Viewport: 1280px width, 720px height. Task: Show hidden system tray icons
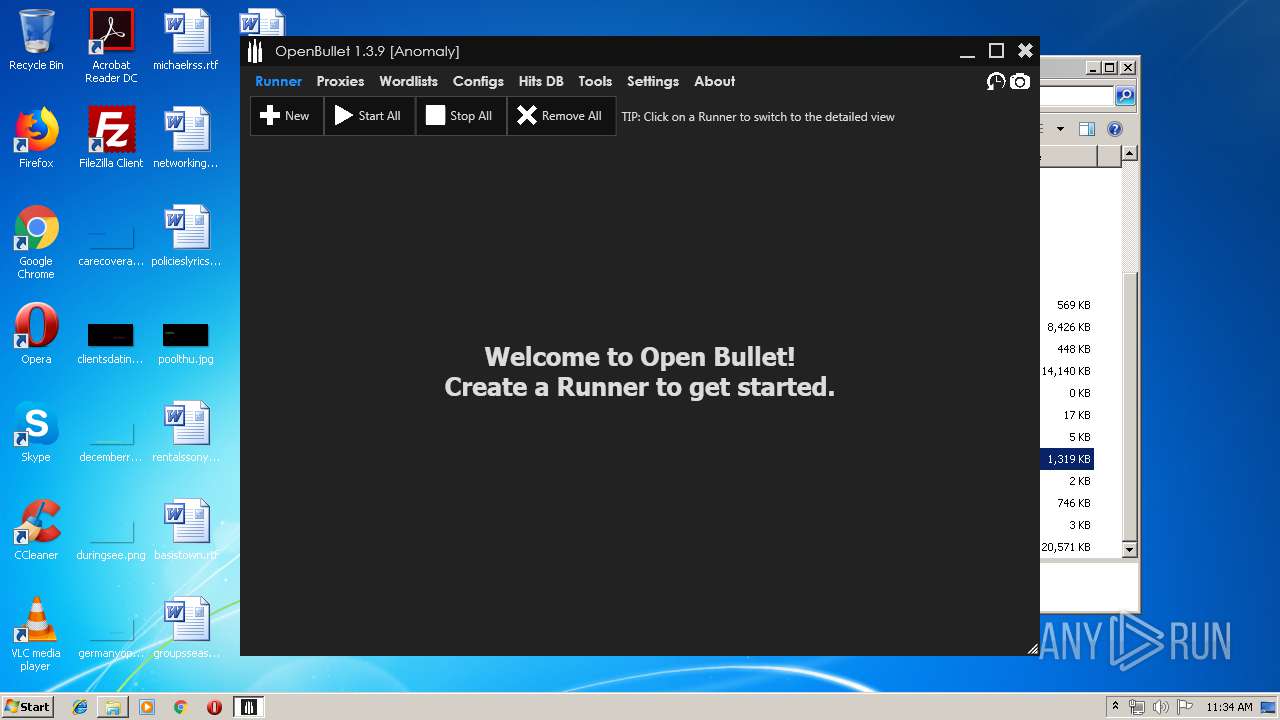coord(1115,707)
